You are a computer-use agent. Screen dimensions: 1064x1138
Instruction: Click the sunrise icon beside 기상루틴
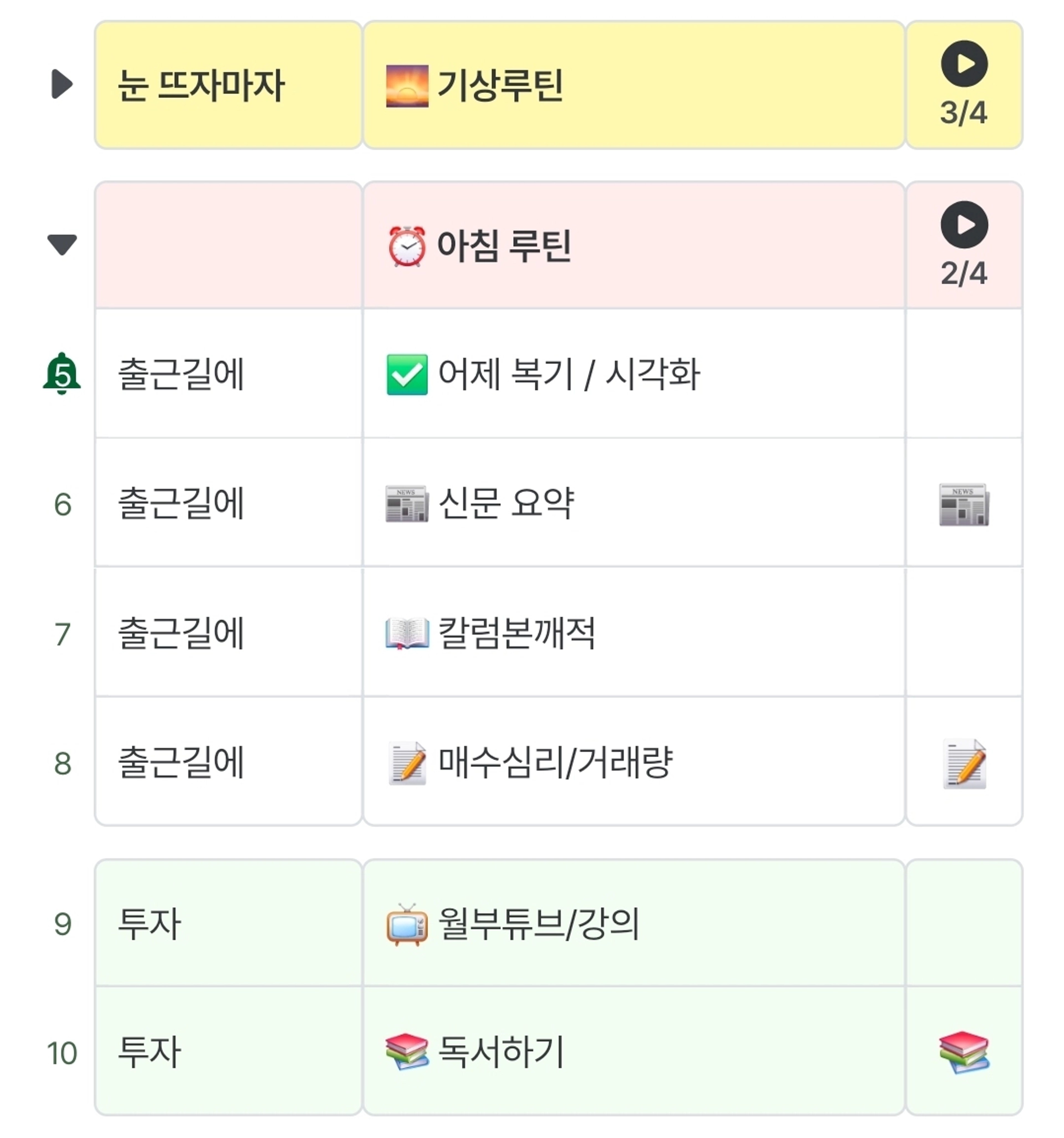406,86
